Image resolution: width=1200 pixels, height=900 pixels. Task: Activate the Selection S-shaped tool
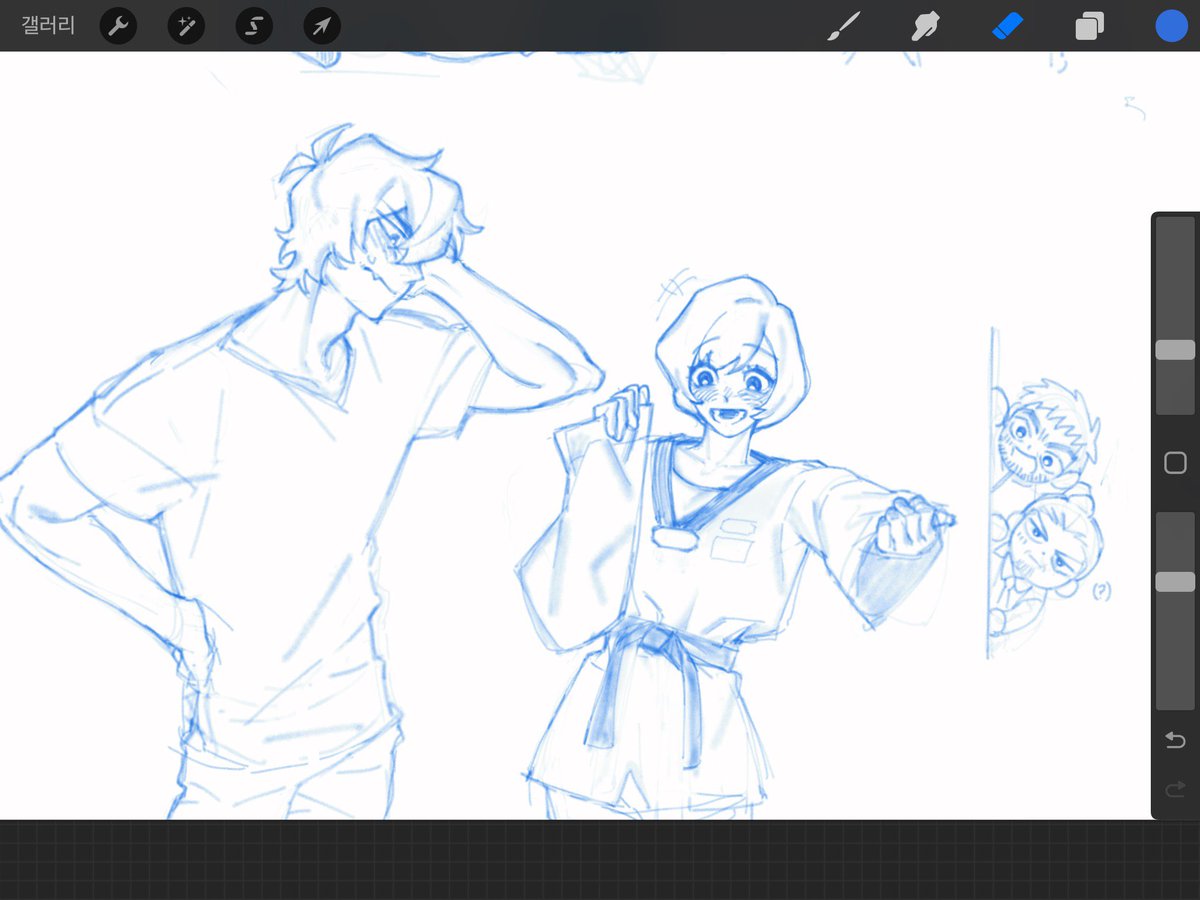click(x=254, y=26)
